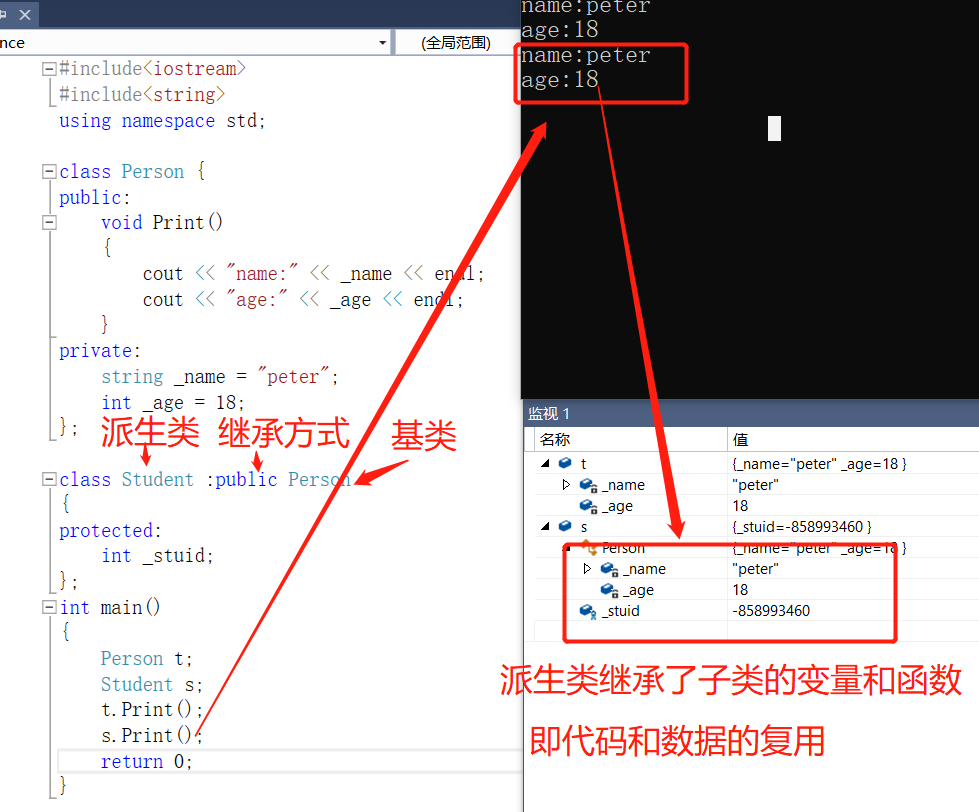Click the 'protected:' keyword line
979x812 pixels.
click(111, 531)
